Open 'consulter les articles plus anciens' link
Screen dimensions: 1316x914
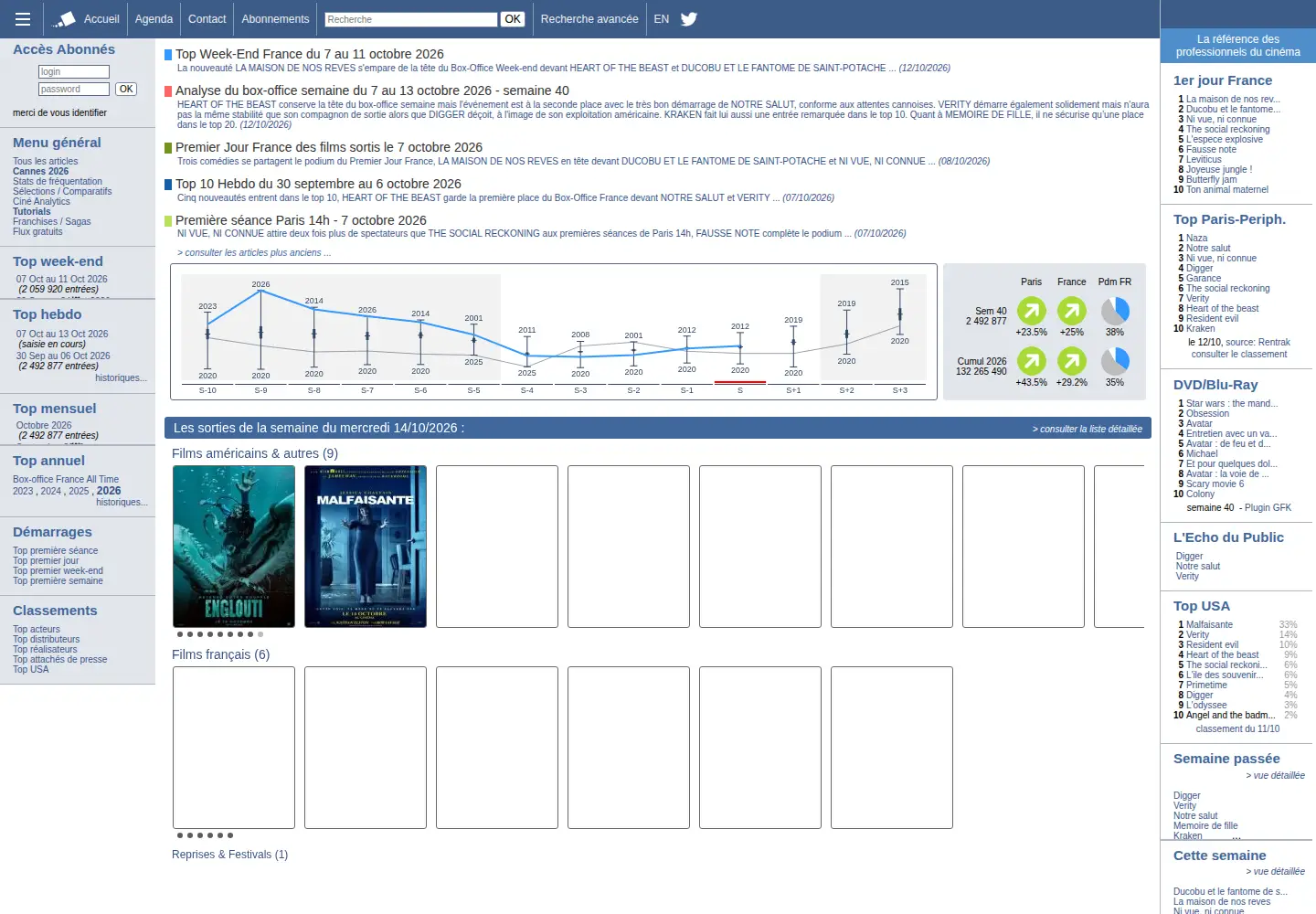(x=254, y=252)
